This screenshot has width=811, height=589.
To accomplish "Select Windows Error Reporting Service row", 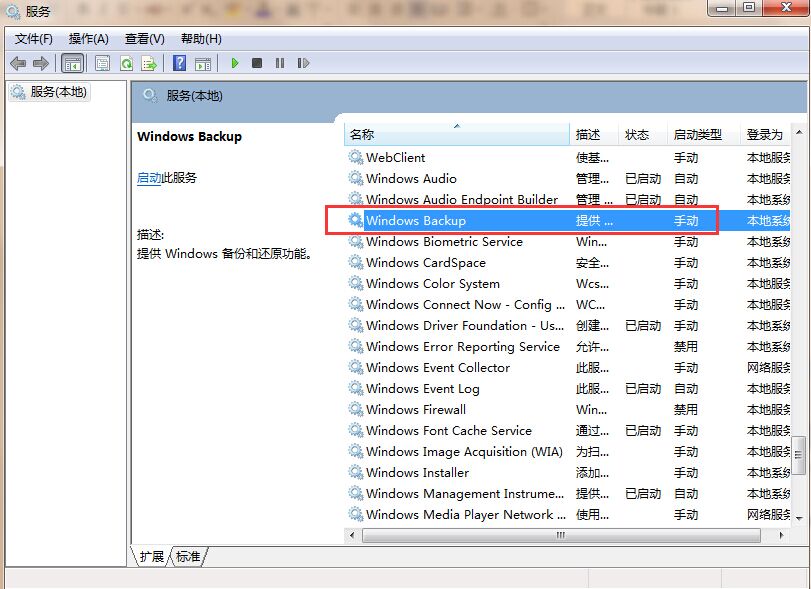I will [568, 346].
